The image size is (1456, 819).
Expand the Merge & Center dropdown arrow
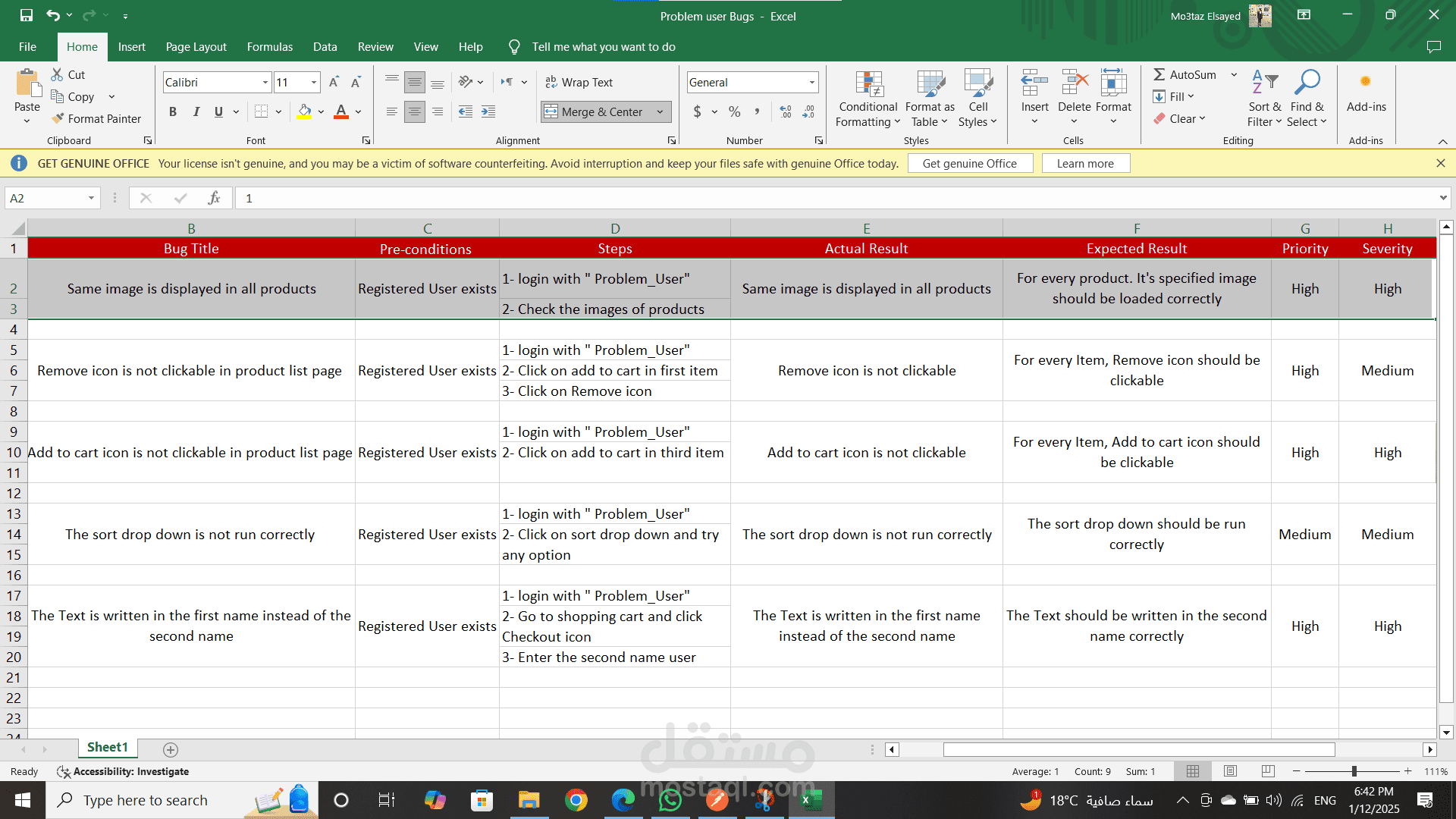[660, 111]
